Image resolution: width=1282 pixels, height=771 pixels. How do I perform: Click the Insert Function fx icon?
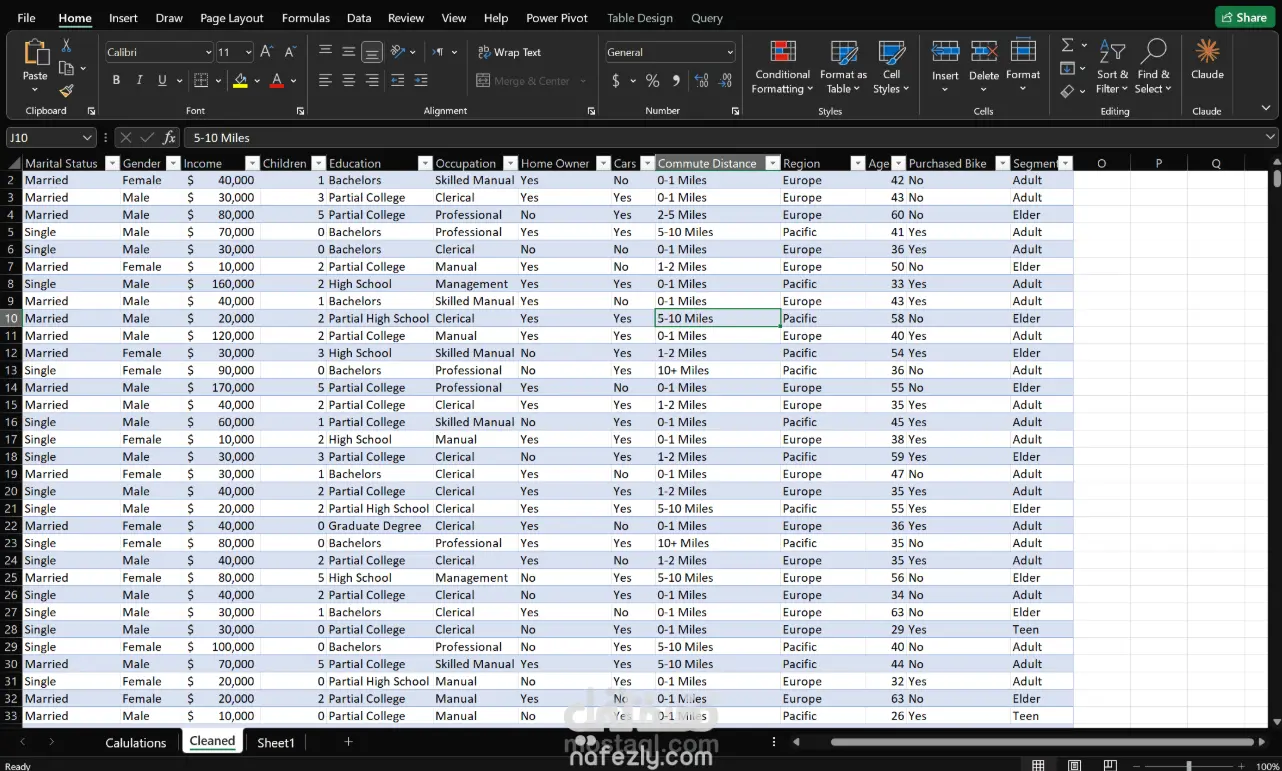click(169, 137)
